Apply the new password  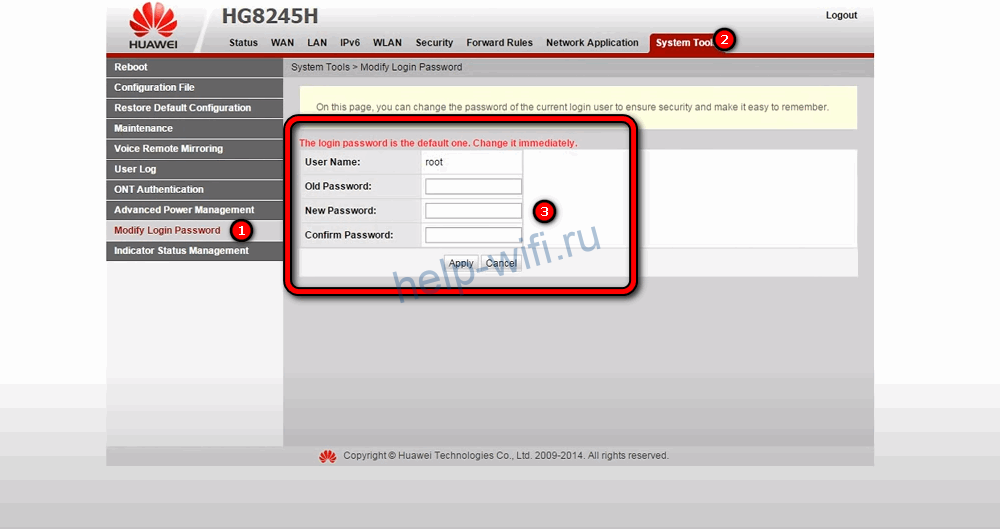(460, 263)
